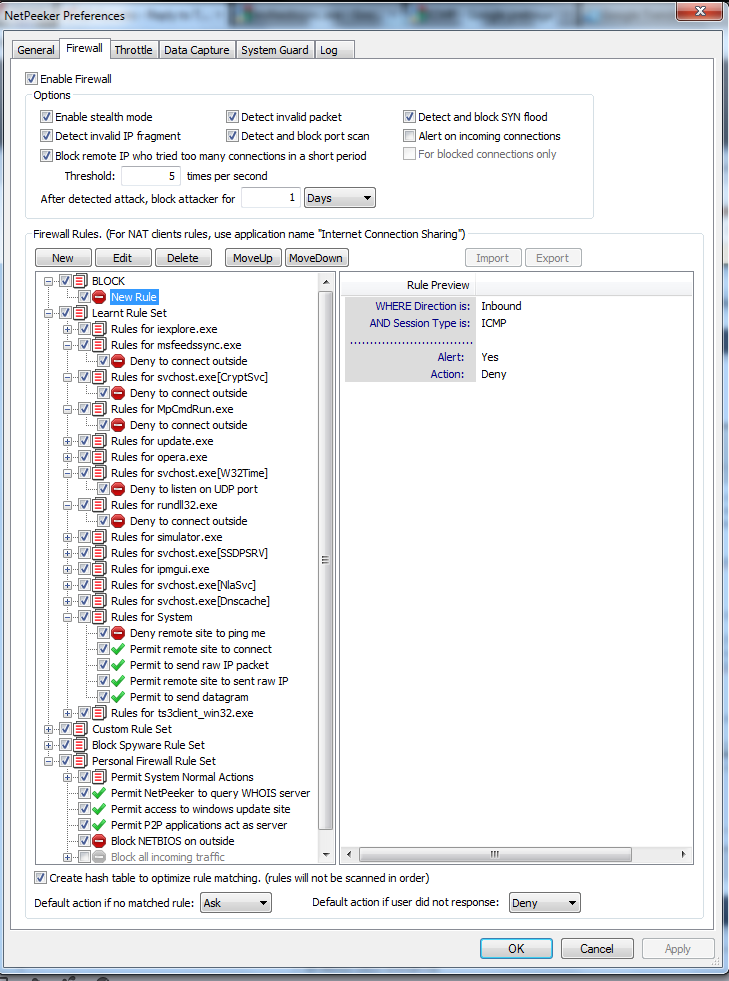Toggle Block remote IP too many connections checkbox
This screenshot has height=981, width=729.
[x=46, y=156]
